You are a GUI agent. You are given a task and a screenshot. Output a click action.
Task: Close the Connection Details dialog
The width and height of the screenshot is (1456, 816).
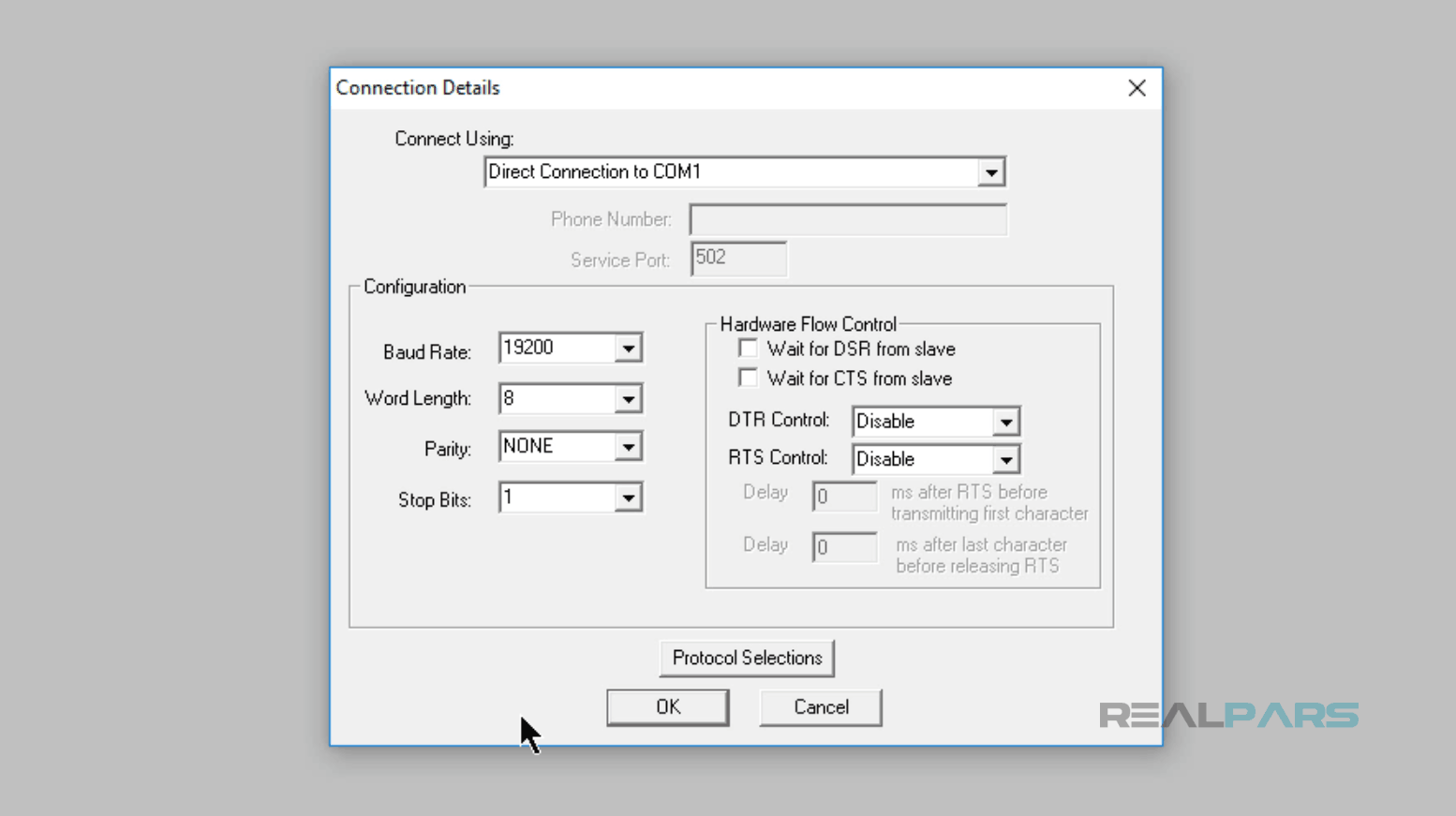coord(1137,87)
